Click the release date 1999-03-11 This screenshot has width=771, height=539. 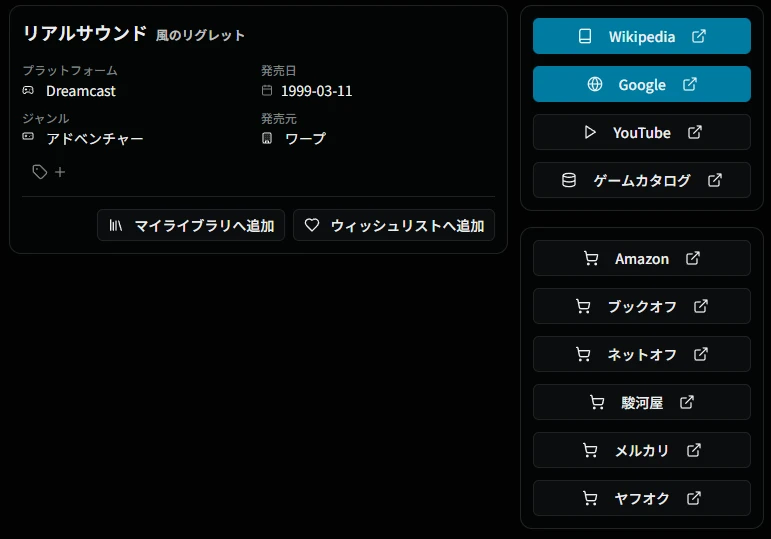point(316,91)
